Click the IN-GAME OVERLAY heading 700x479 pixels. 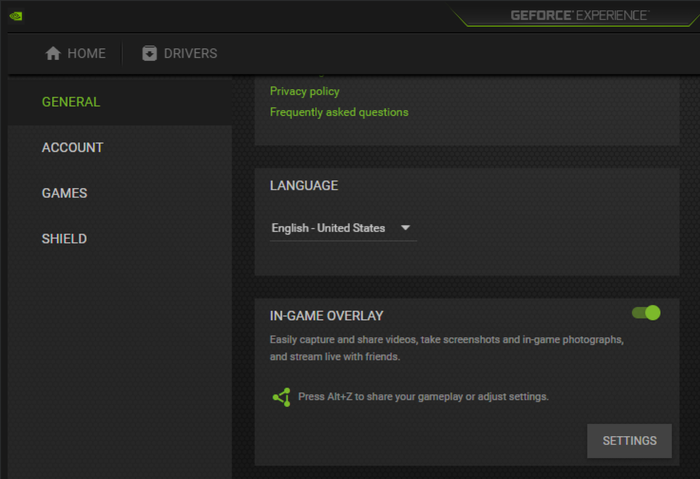[x=326, y=316]
